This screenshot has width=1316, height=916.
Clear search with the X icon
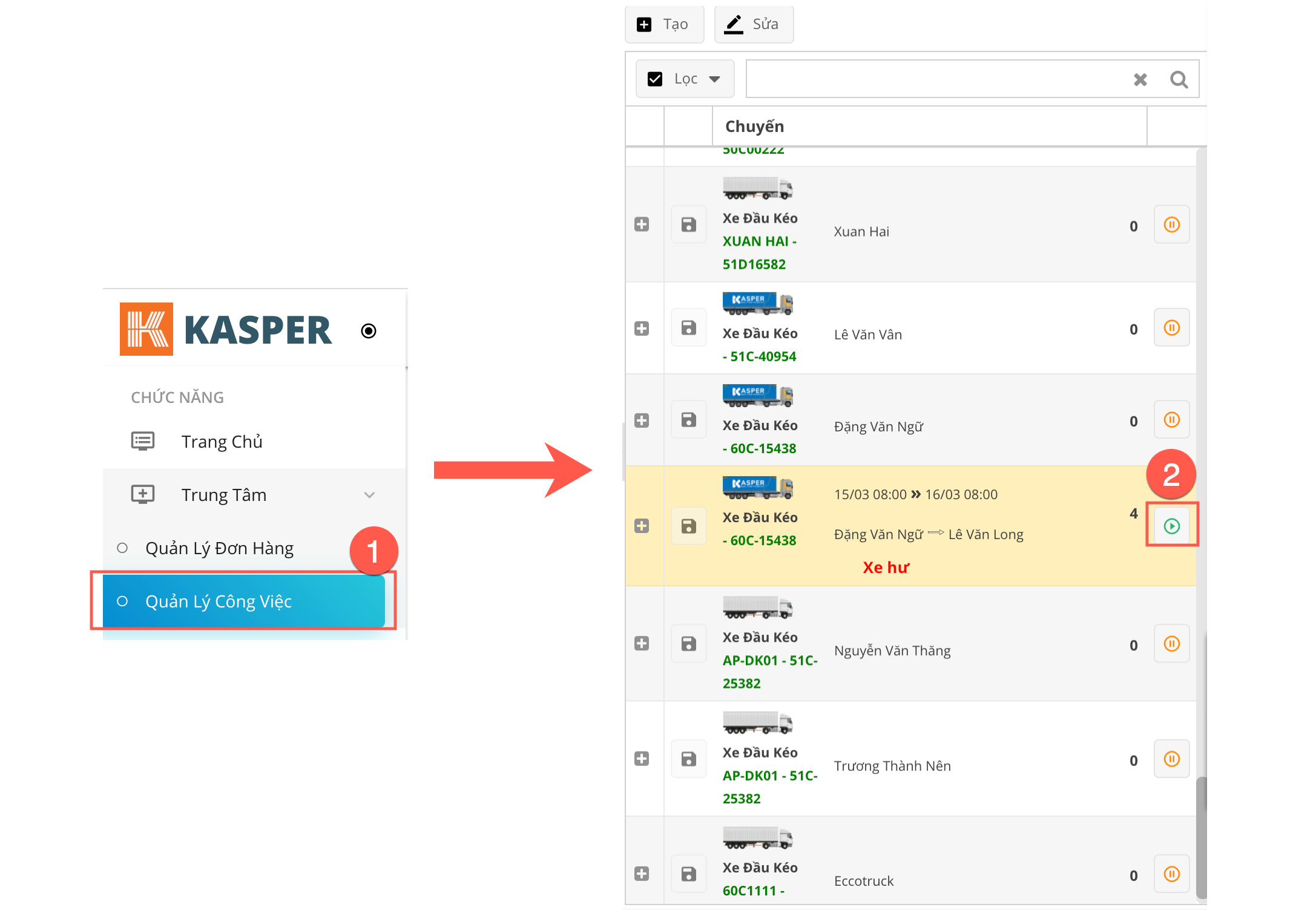tap(1140, 79)
